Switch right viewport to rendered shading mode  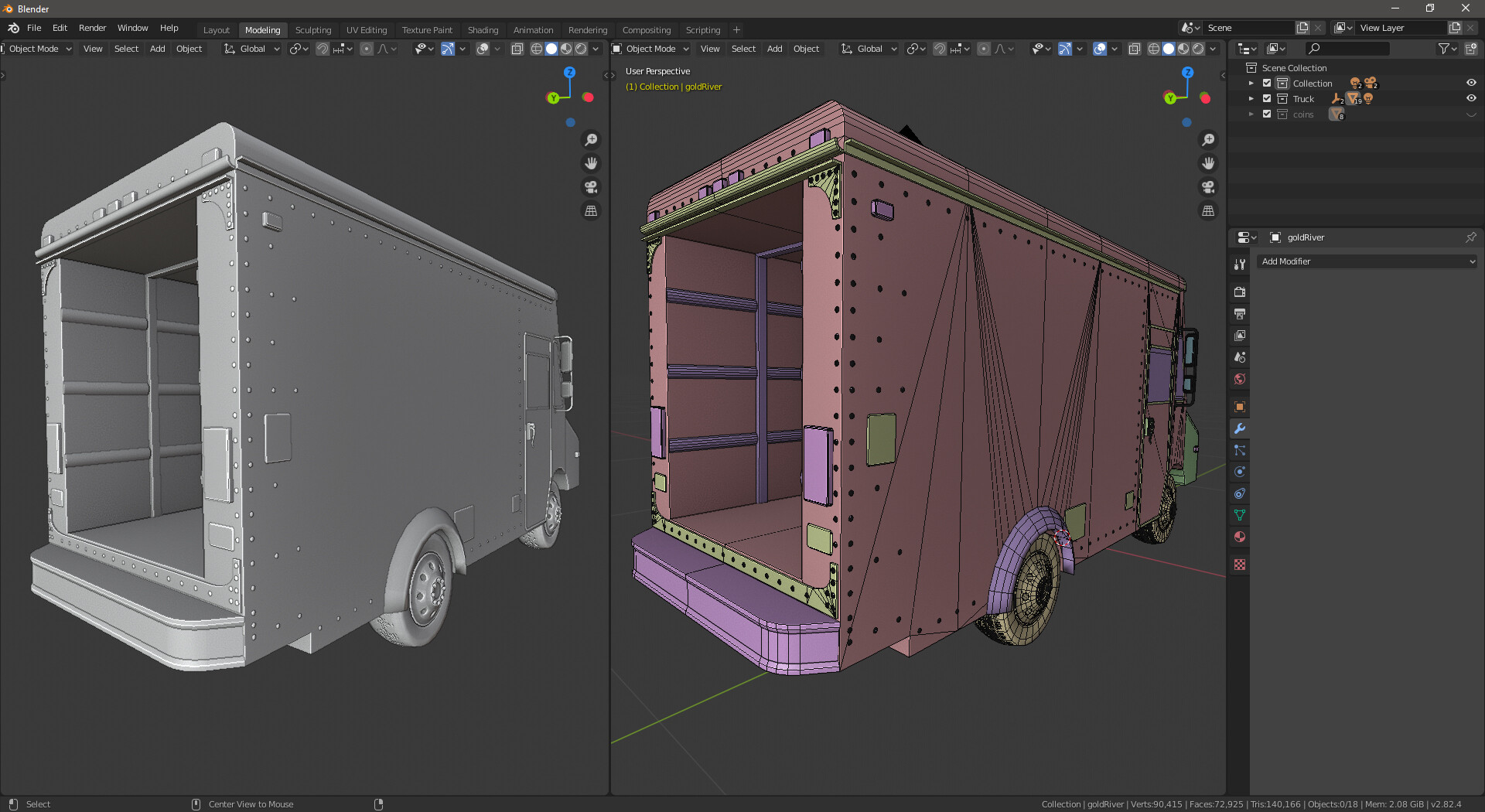tap(1198, 48)
